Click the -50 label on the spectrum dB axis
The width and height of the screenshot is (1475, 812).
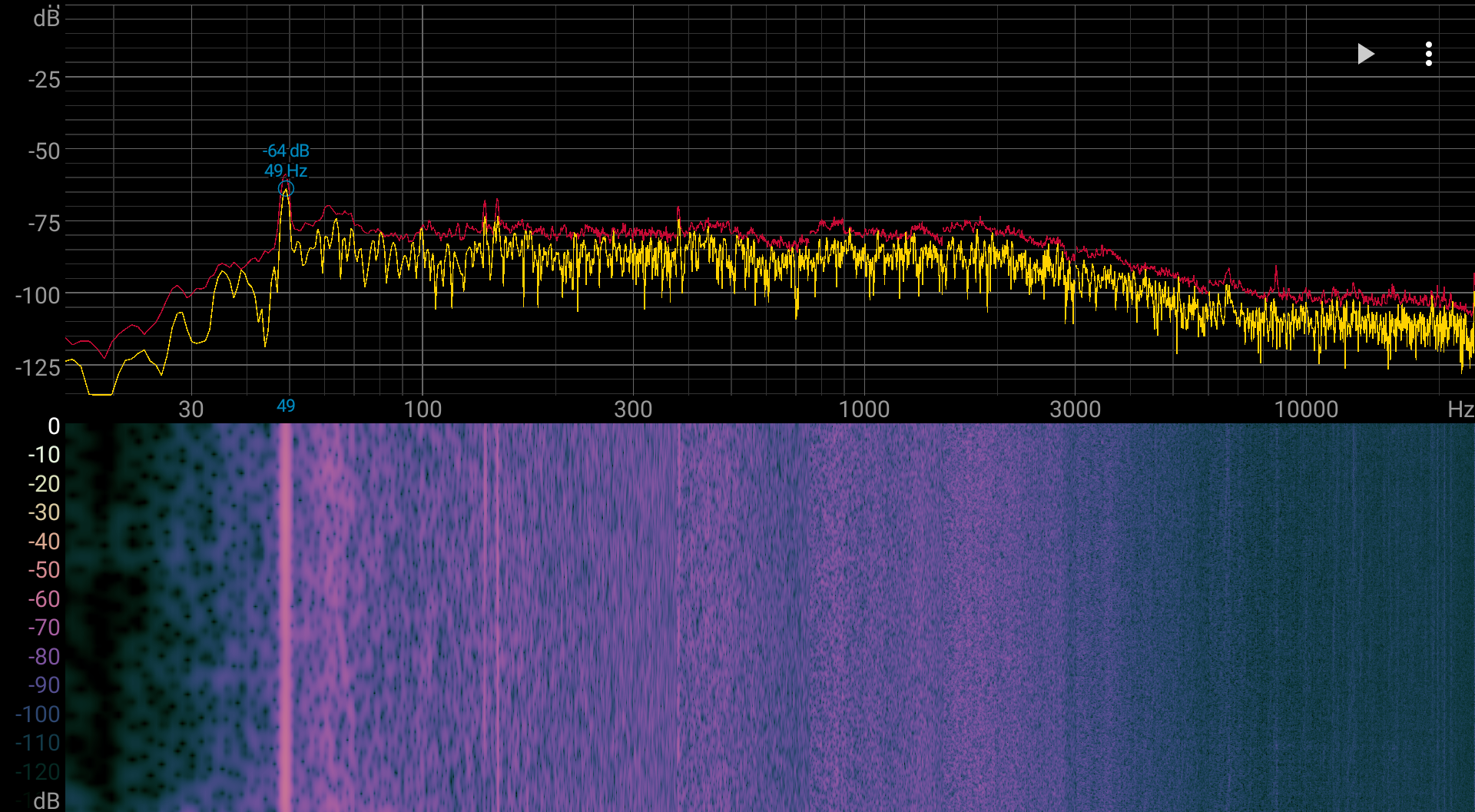tap(44, 151)
